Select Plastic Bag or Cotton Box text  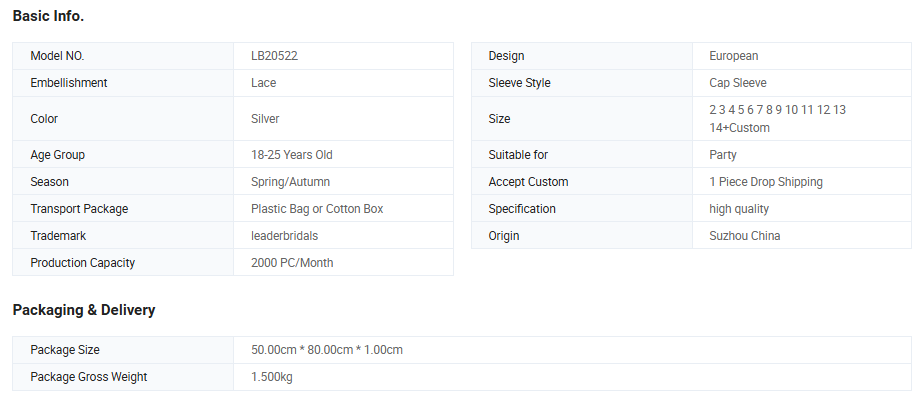point(317,209)
